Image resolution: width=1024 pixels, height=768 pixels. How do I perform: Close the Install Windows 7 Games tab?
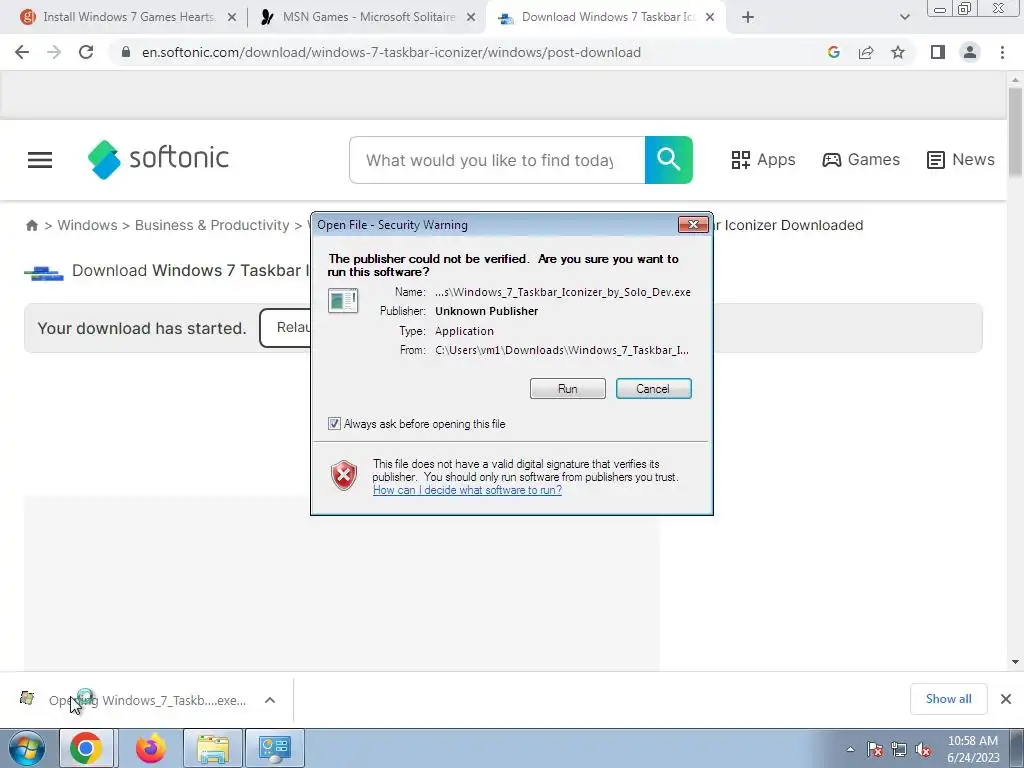[x=231, y=18]
